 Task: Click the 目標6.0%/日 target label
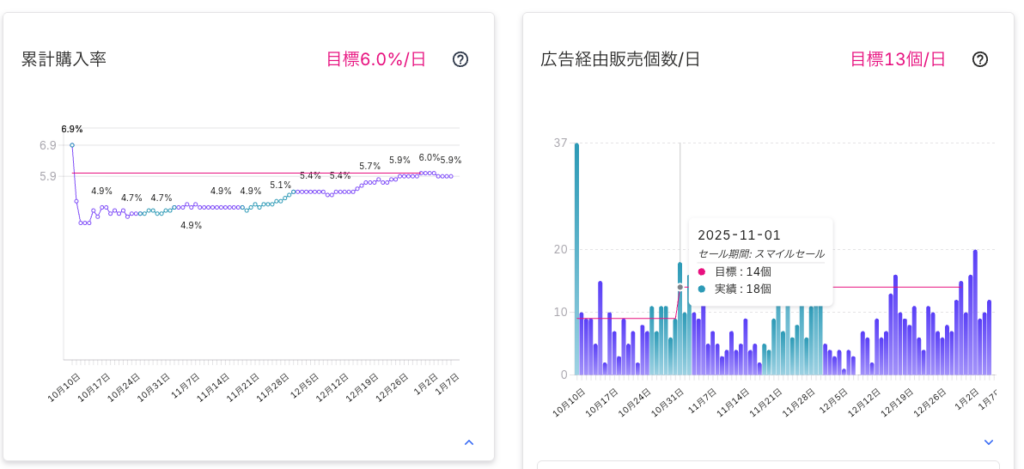pyautogui.click(x=376, y=59)
